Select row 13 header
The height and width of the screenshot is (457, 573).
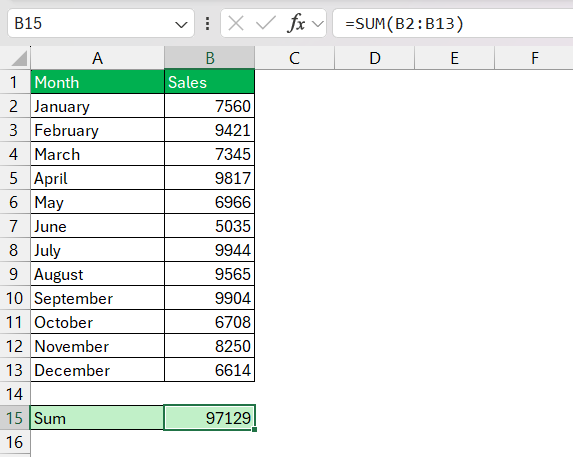point(15,370)
